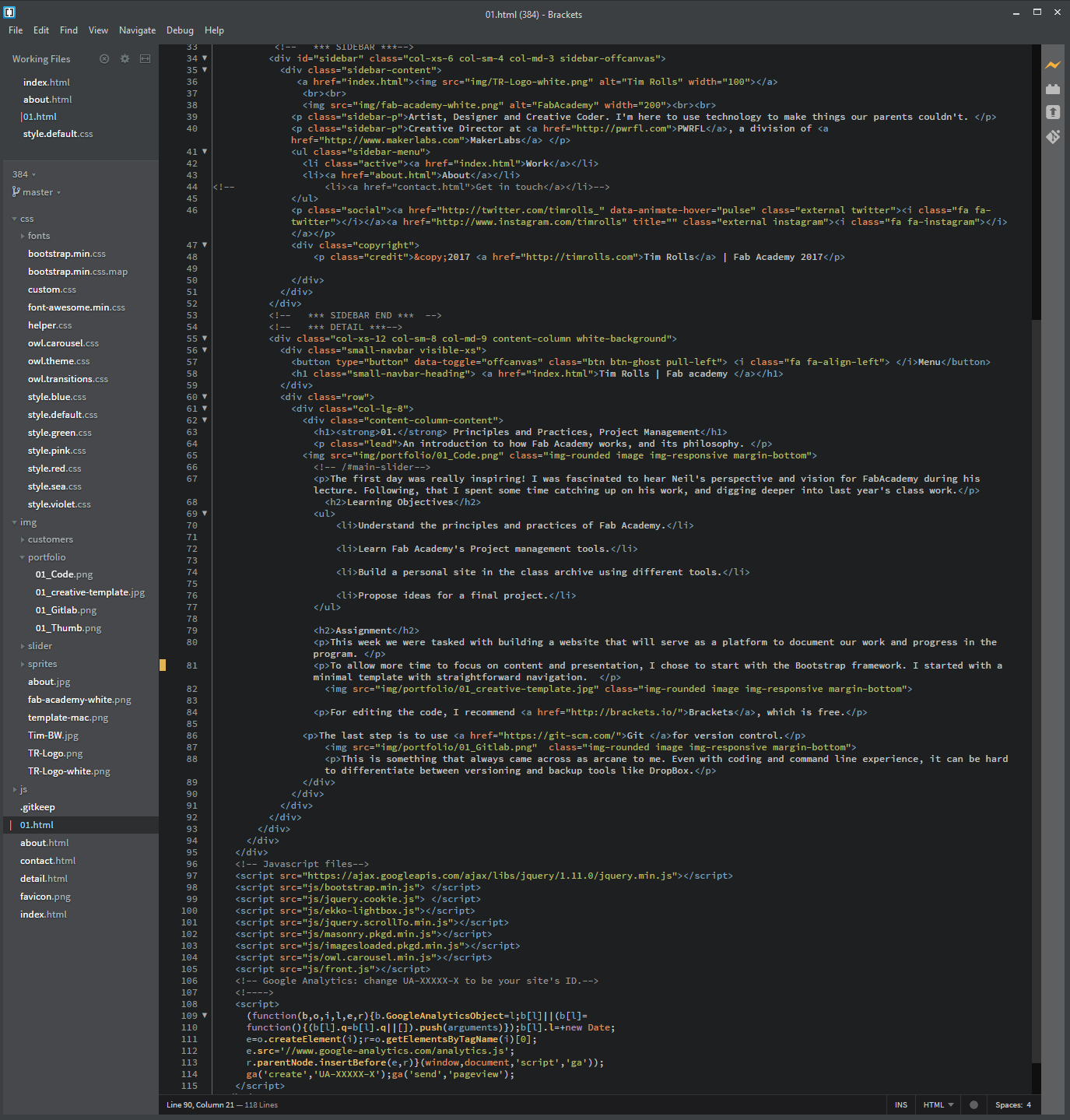
Task: Click the indent width value 4
Action: click(1029, 1104)
